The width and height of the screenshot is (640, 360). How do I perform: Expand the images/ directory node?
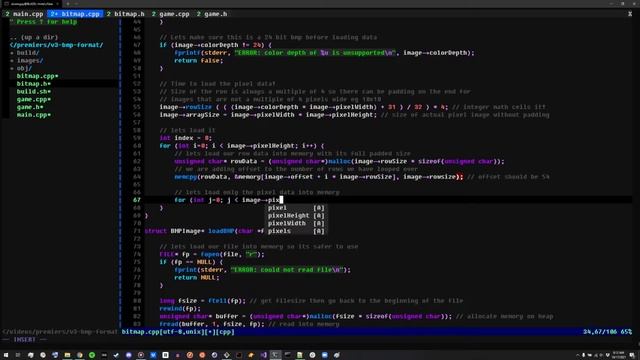(27, 60)
